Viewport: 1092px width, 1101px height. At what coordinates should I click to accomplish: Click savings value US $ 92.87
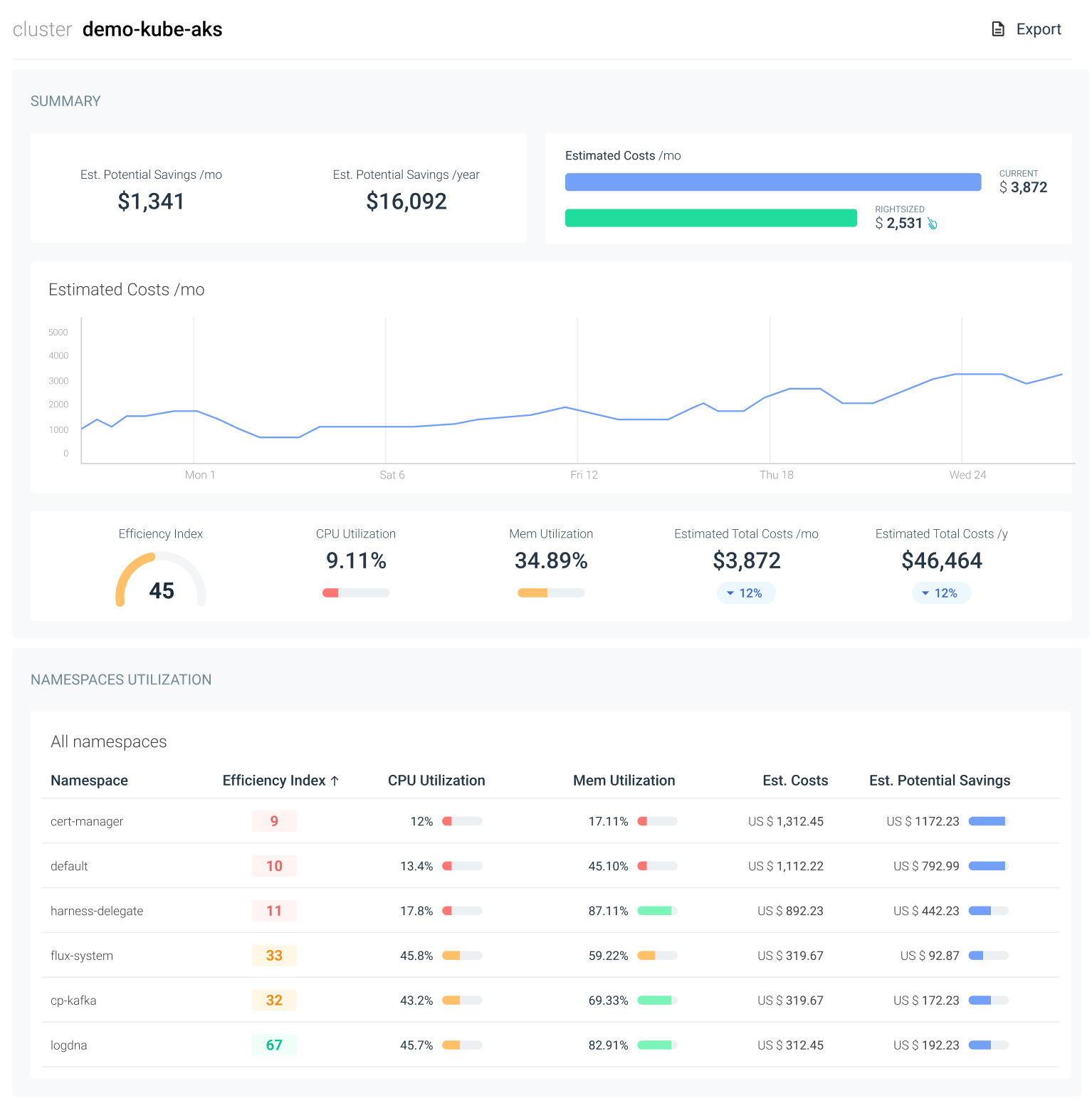930,956
